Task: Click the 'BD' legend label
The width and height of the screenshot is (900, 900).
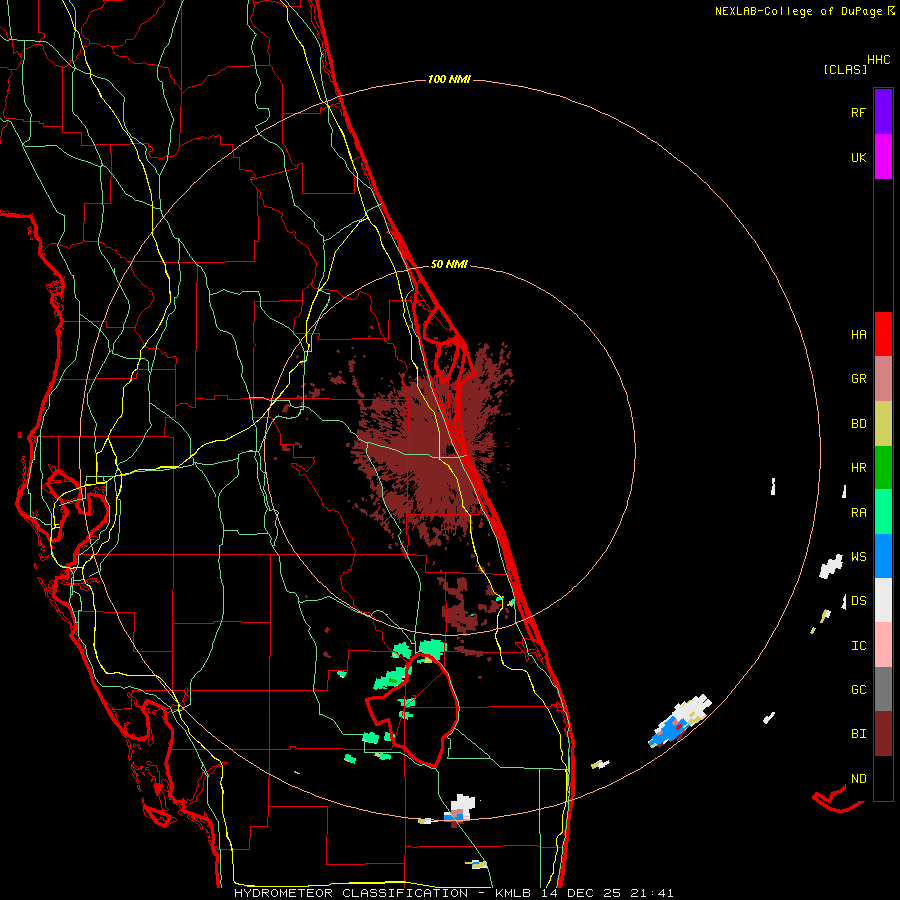Action: click(858, 424)
